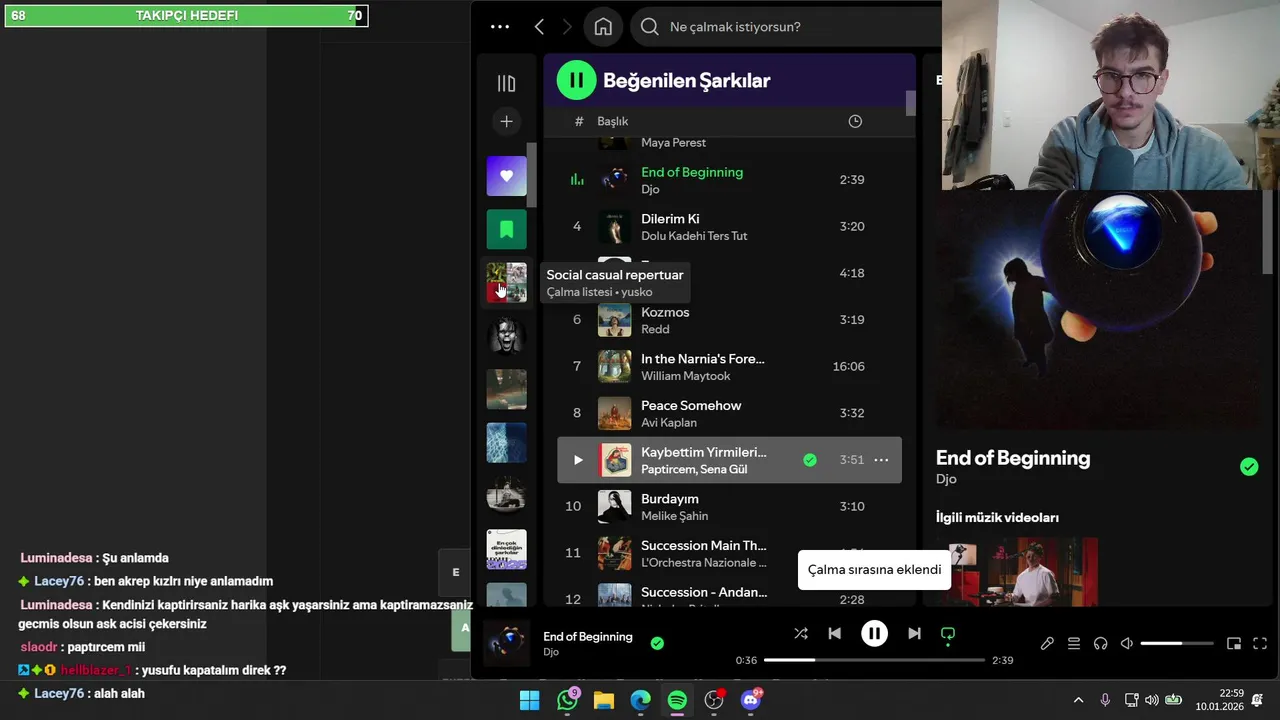Click the Kaybettim Yirmileri album cover
Image resolution: width=1280 pixels, height=720 pixels.
point(615,460)
